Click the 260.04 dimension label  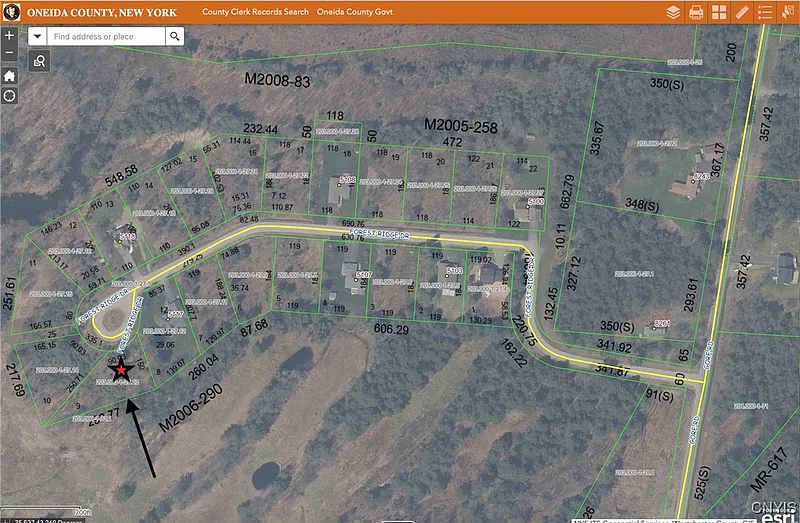click(204, 367)
